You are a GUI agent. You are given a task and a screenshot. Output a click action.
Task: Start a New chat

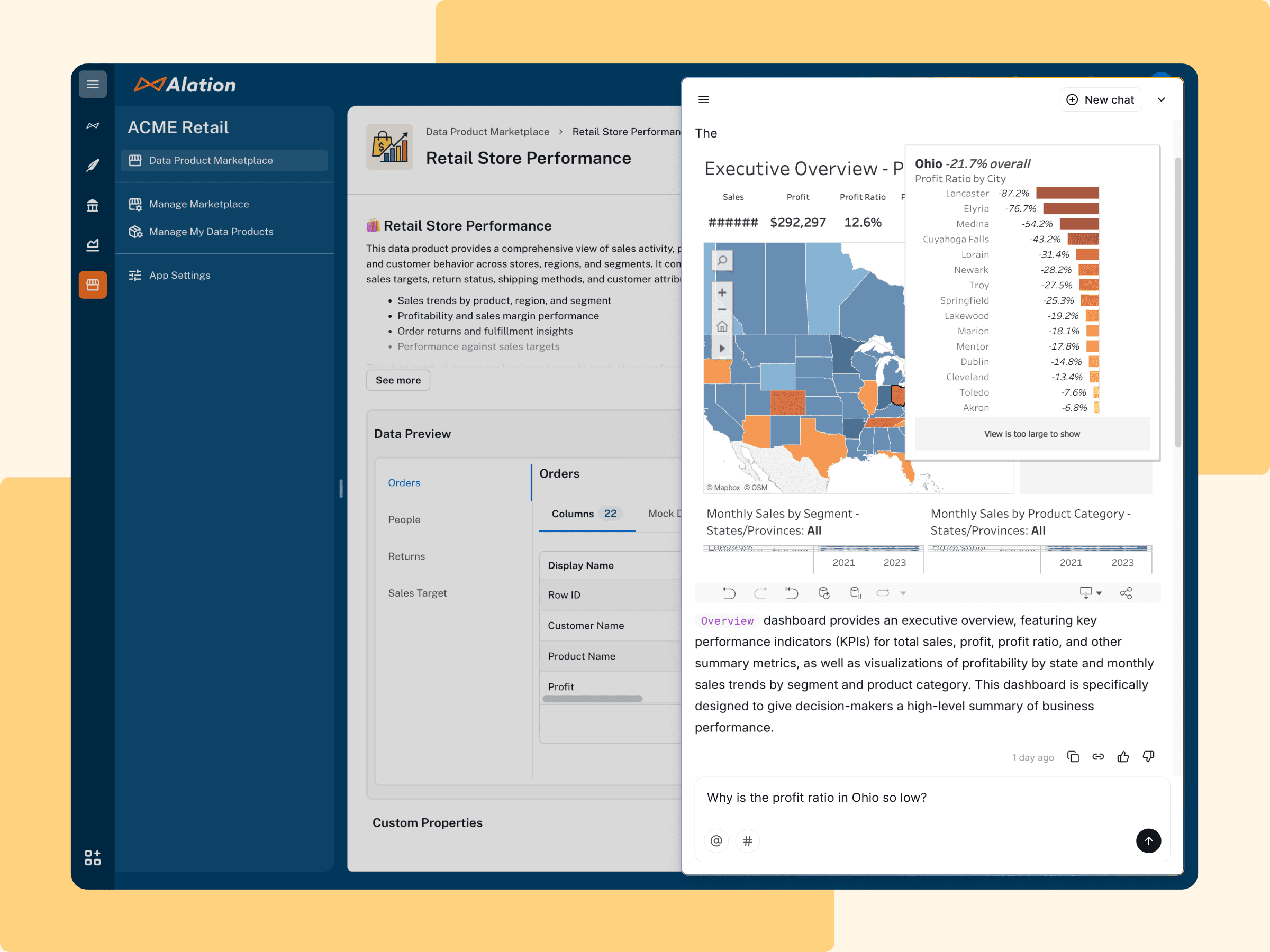1101,99
